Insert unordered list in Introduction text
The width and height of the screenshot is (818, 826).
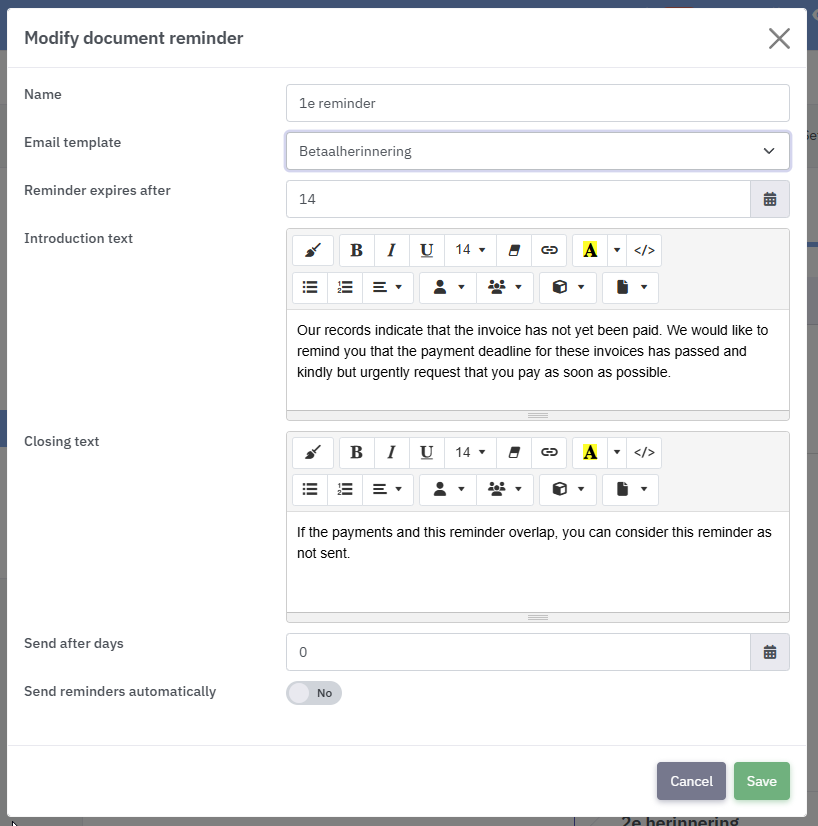pyautogui.click(x=310, y=288)
